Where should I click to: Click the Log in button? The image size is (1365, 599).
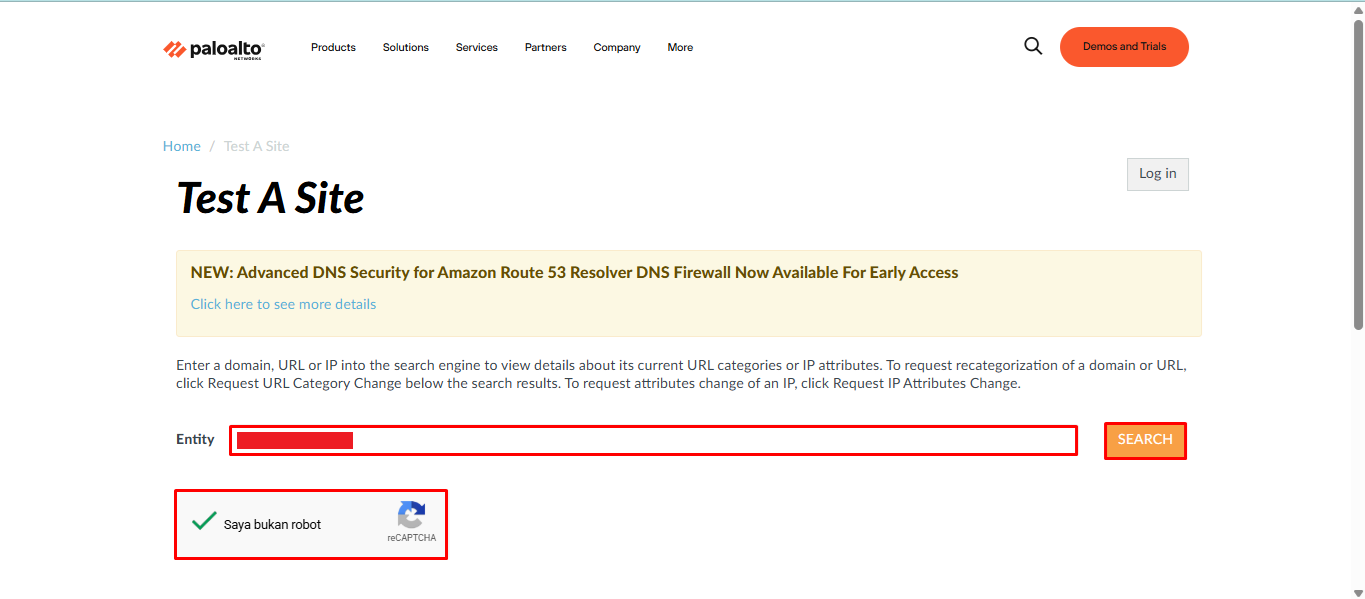tap(1158, 174)
